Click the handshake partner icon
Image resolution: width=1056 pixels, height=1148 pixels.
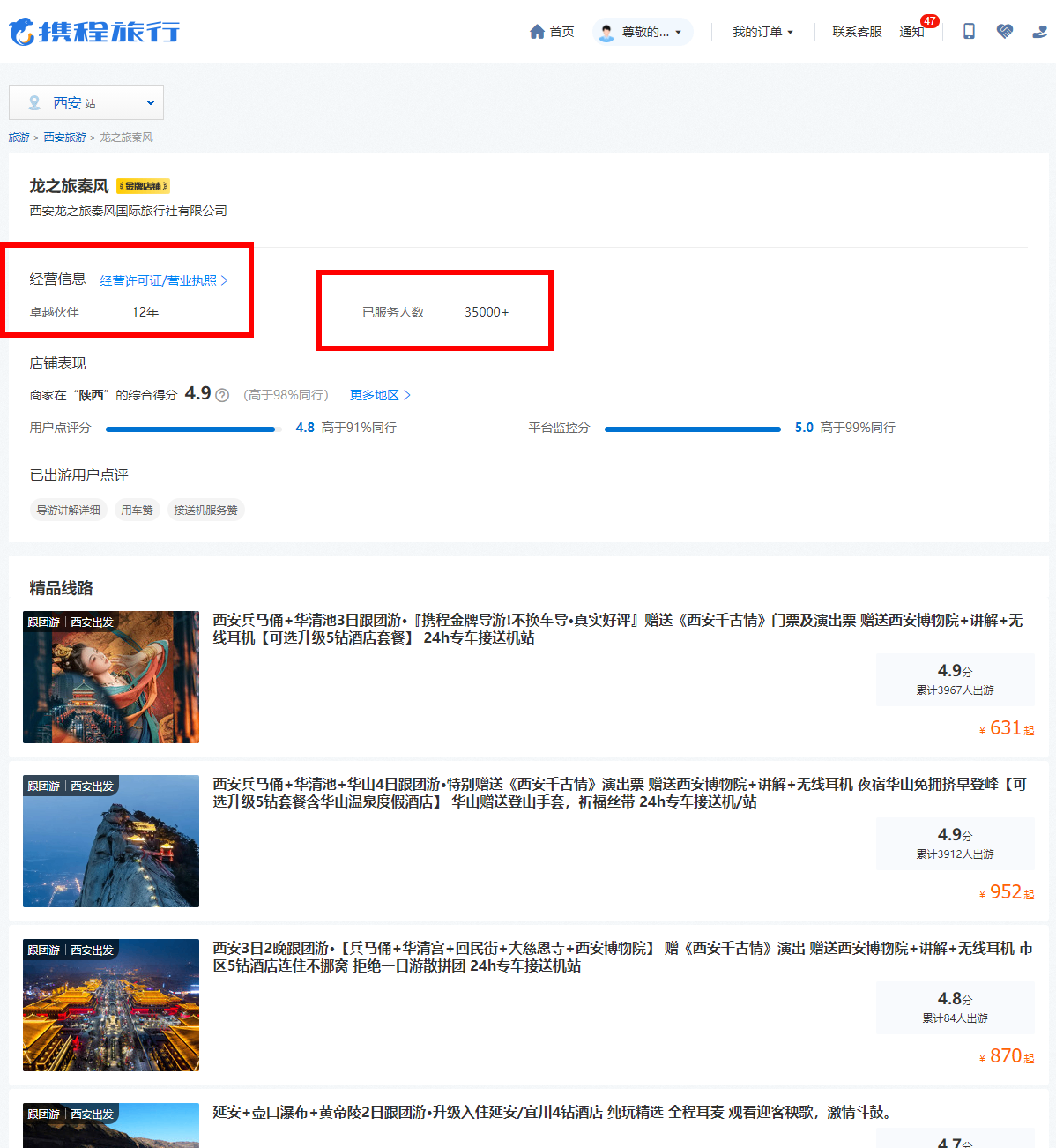pos(1005,32)
